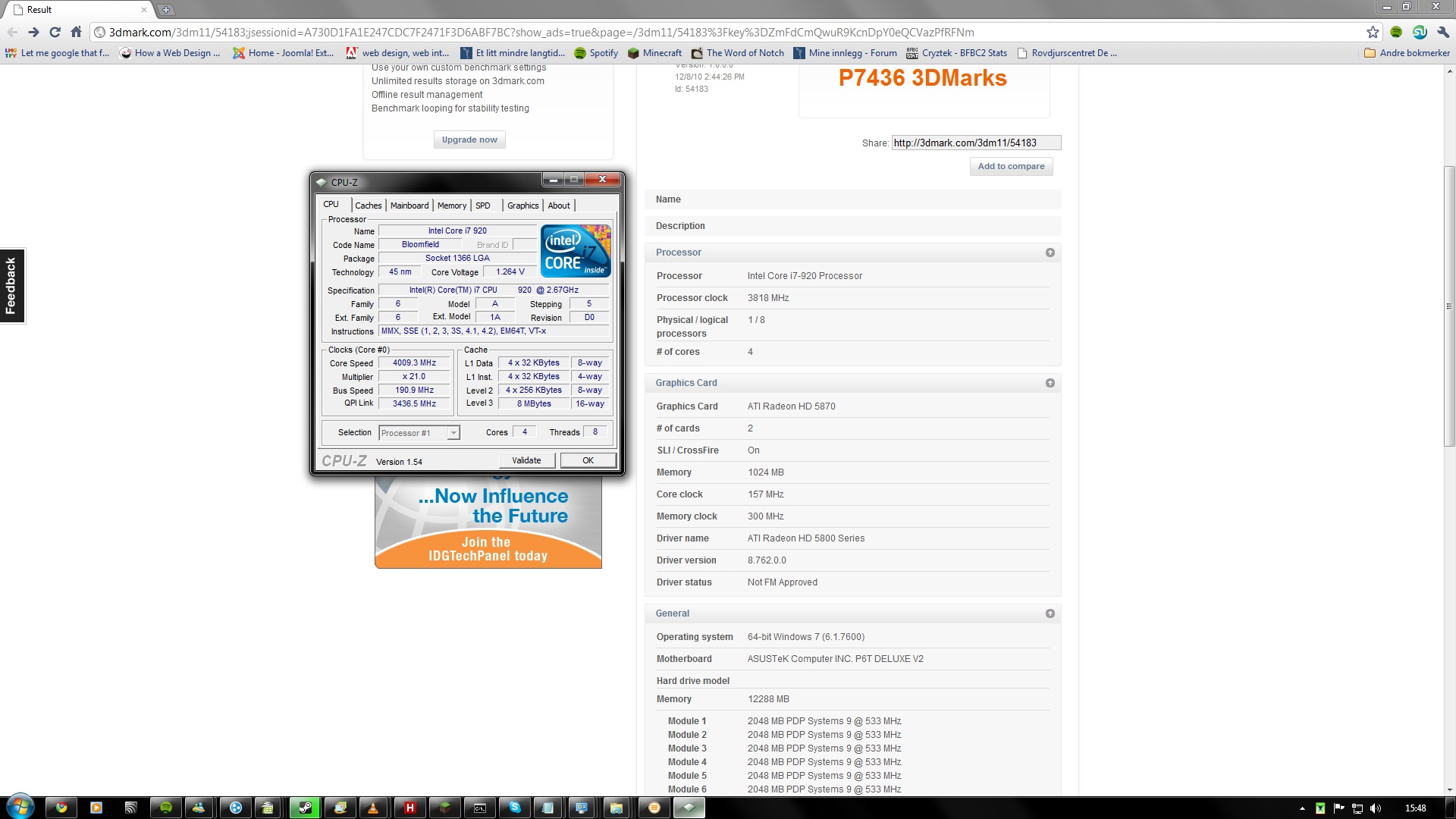Select the CPU tab in CPU-Z
1456x819 pixels.
point(331,204)
